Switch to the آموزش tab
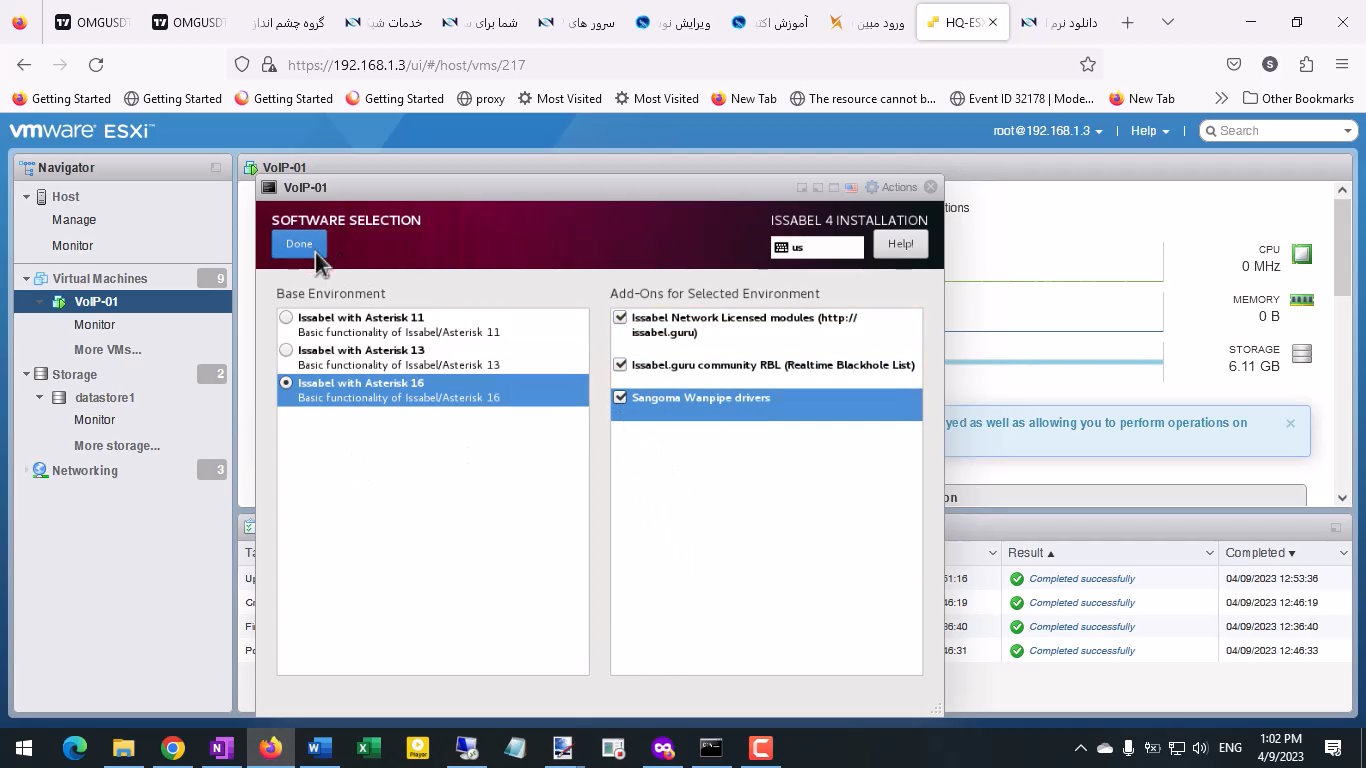 point(771,22)
